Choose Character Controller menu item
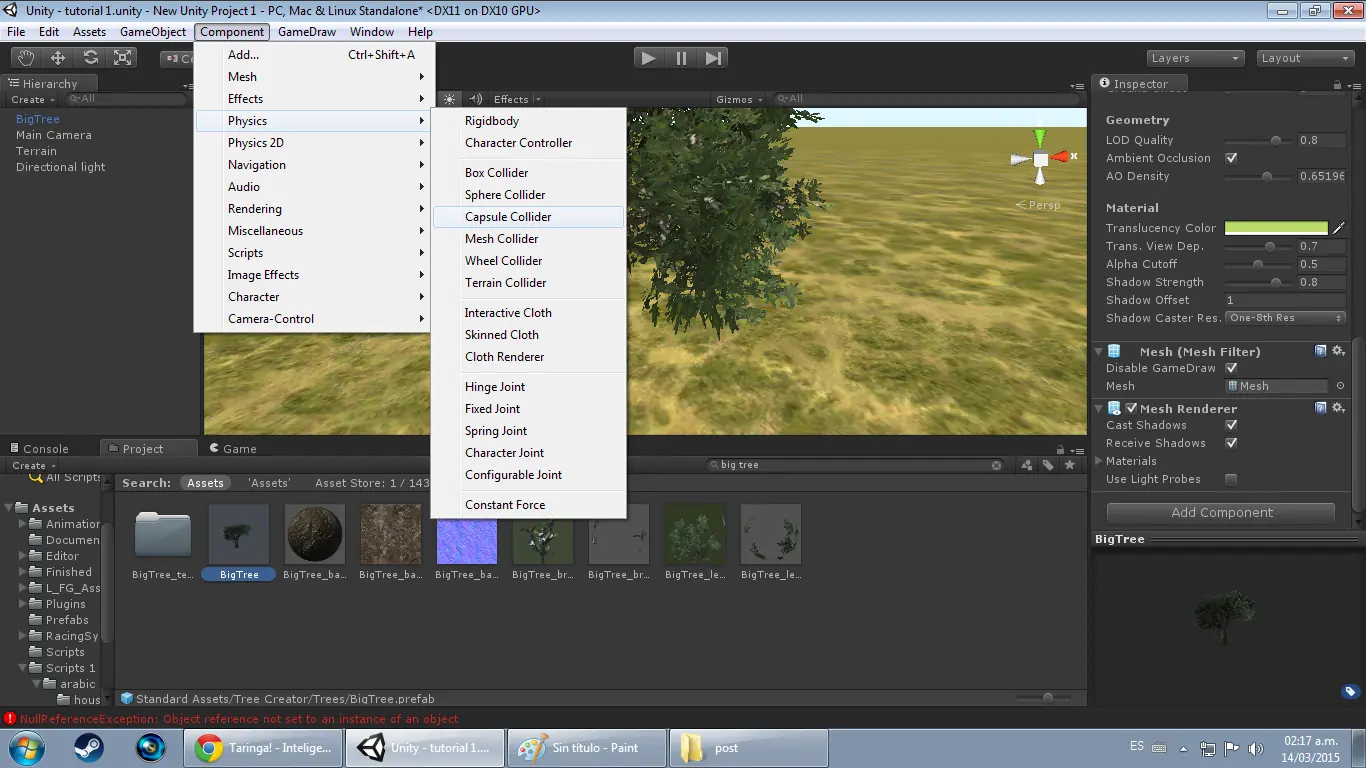Image resolution: width=1366 pixels, height=768 pixels. click(x=528, y=143)
